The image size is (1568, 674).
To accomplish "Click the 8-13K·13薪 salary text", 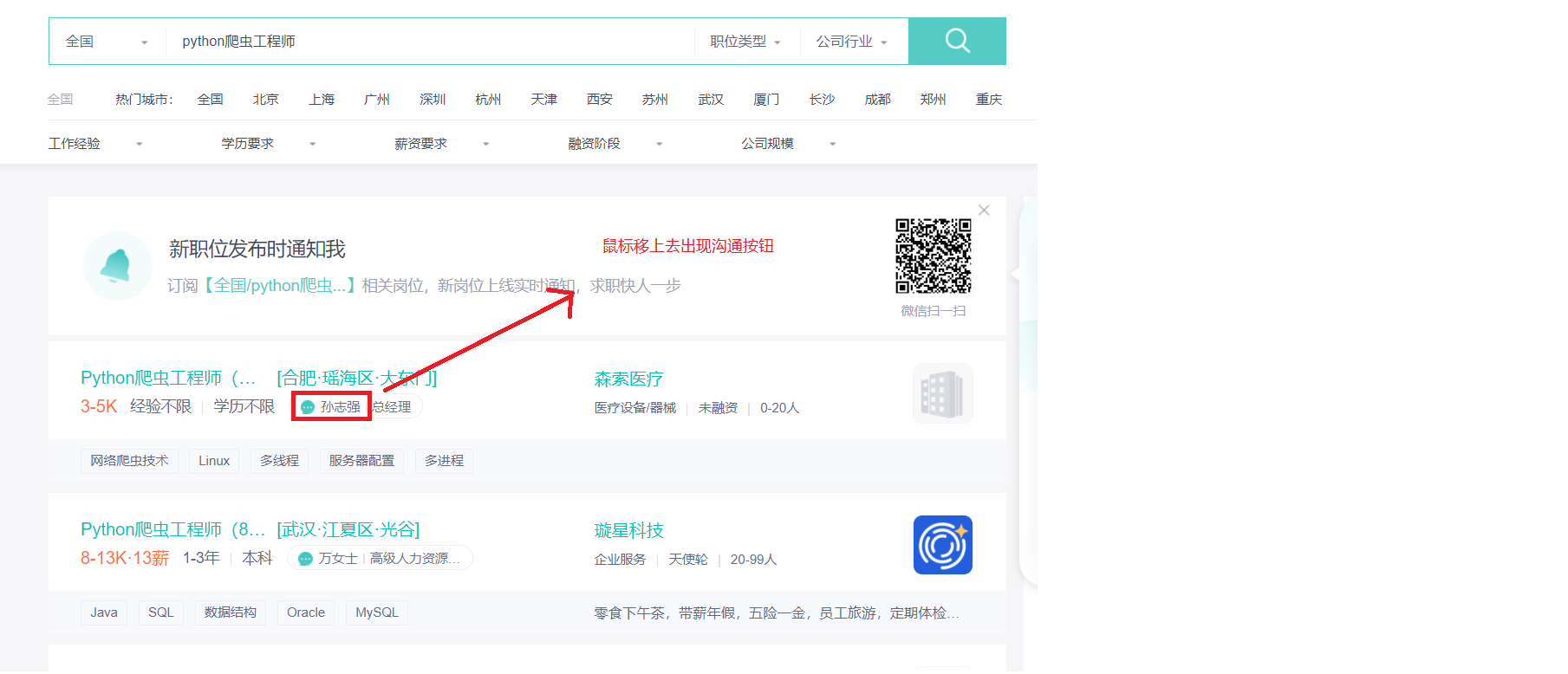I will [125, 558].
